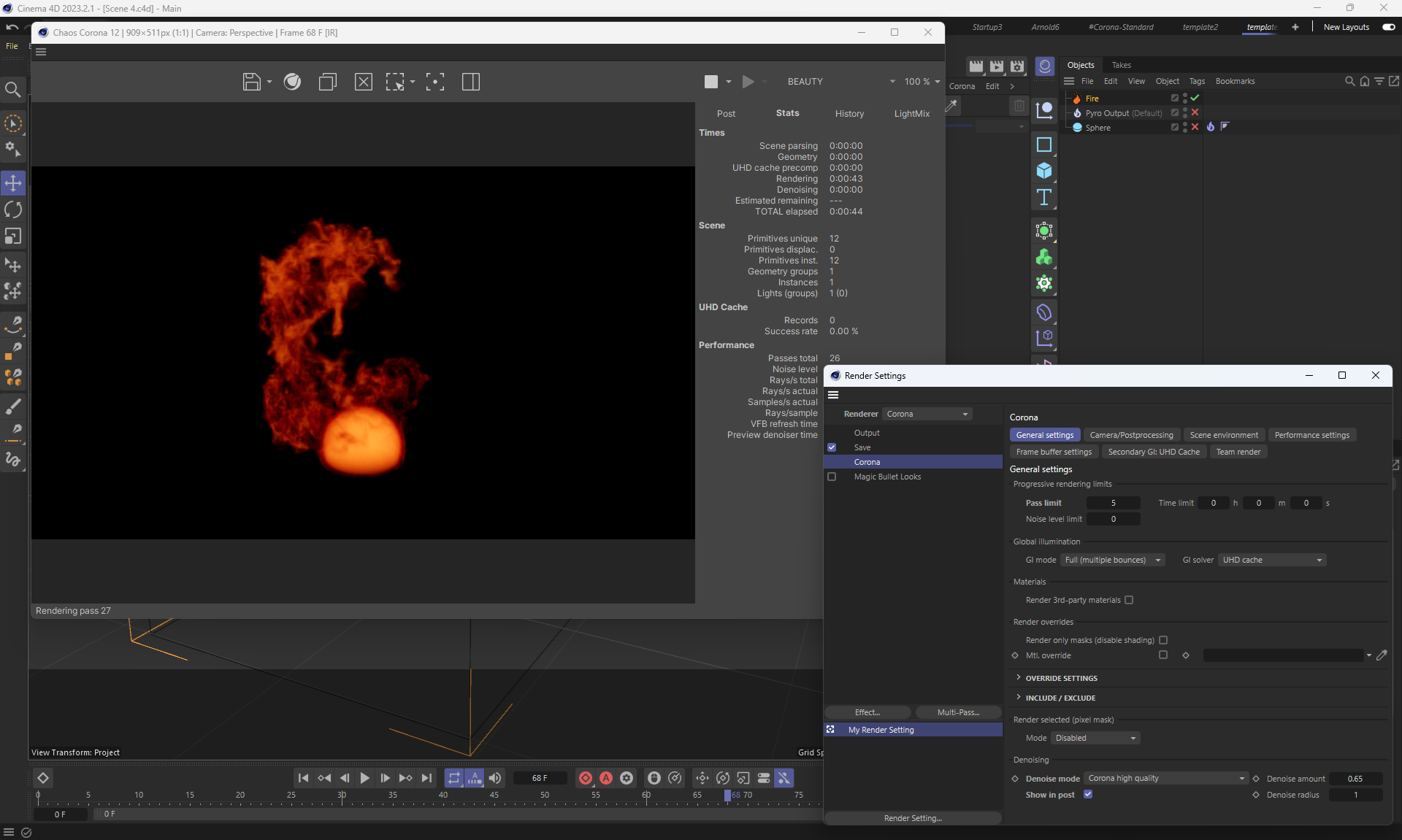Image resolution: width=1402 pixels, height=840 pixels.
Task: Select the Rotate tool in left toolbar
Action: point(13,210)
